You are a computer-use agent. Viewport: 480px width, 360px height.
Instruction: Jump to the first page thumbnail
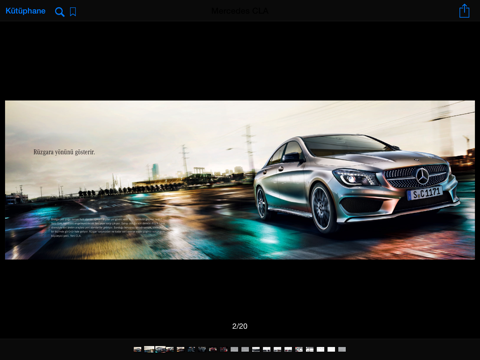[x=138, y=349]
